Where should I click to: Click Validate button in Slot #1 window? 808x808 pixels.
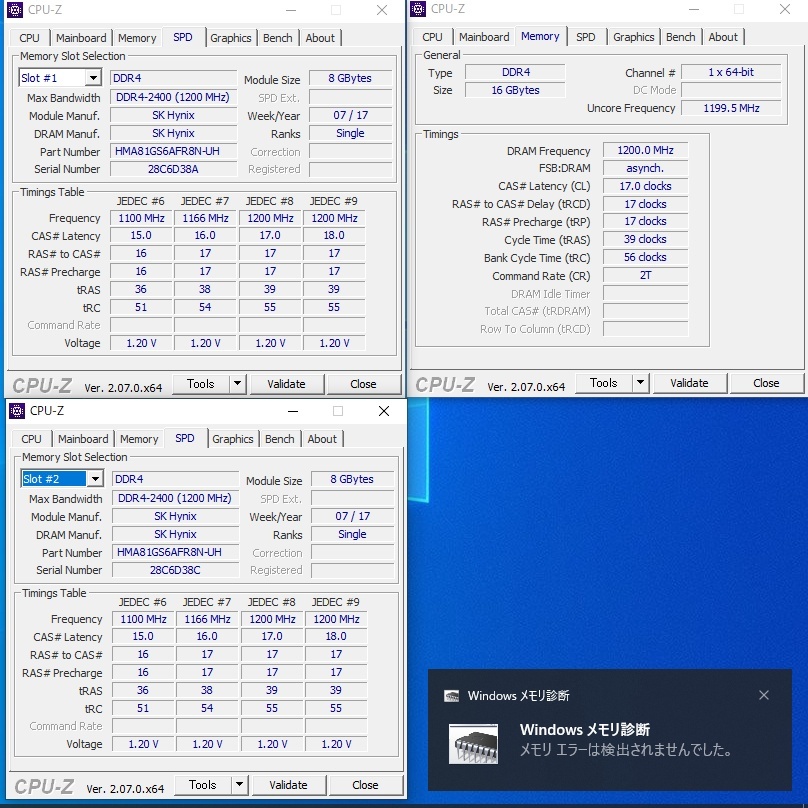287,384
